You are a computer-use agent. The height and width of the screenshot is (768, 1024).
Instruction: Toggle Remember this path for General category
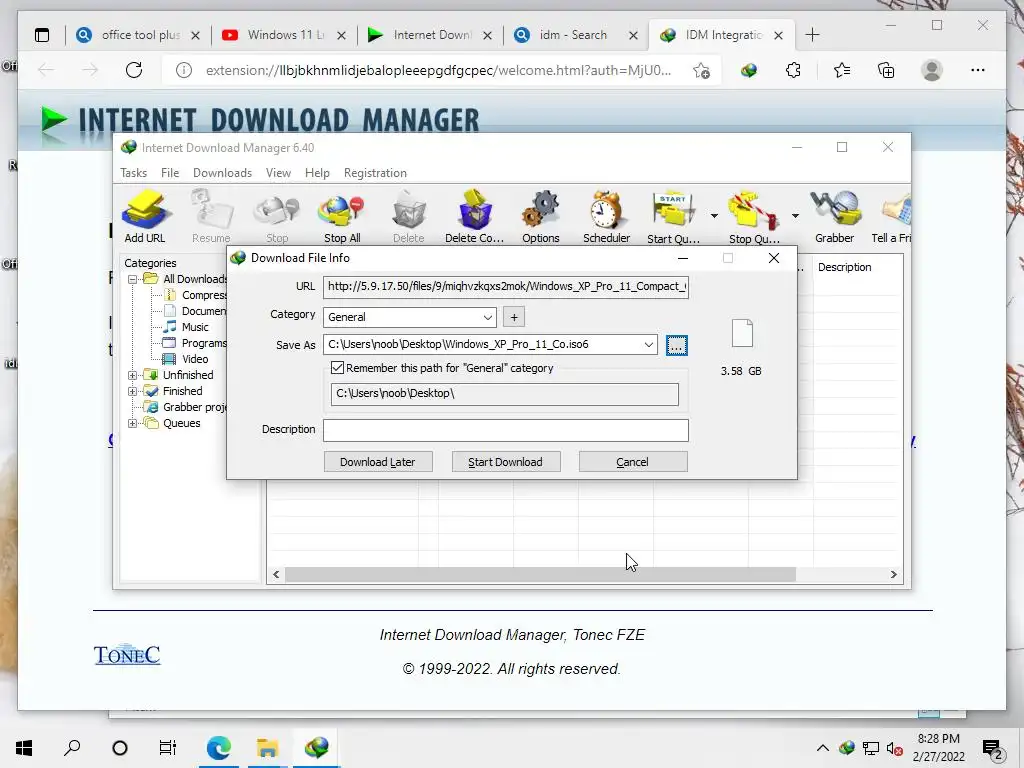(x=338, y=368)
